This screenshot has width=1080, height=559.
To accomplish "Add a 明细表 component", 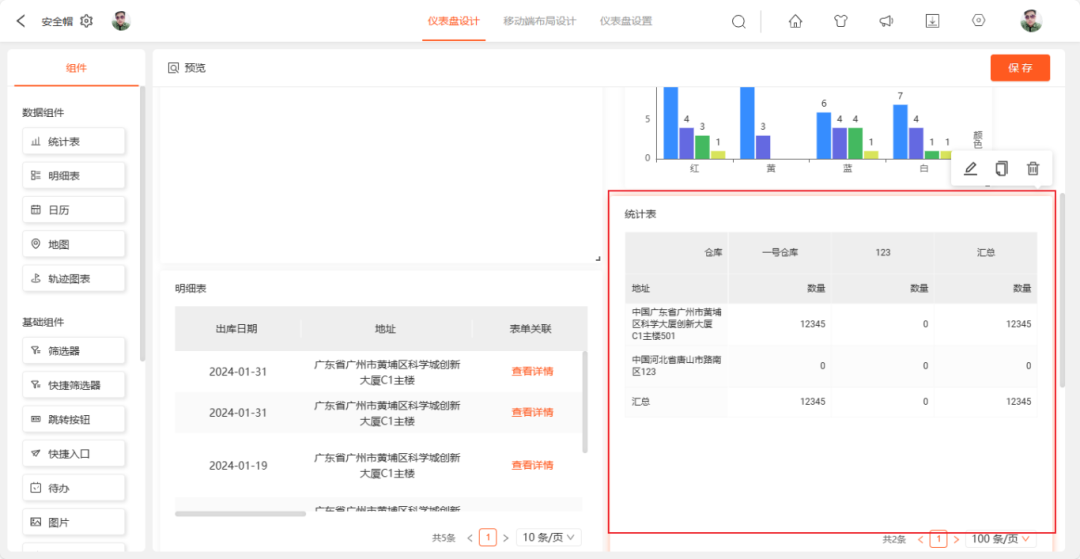I will tap(74, 176).
